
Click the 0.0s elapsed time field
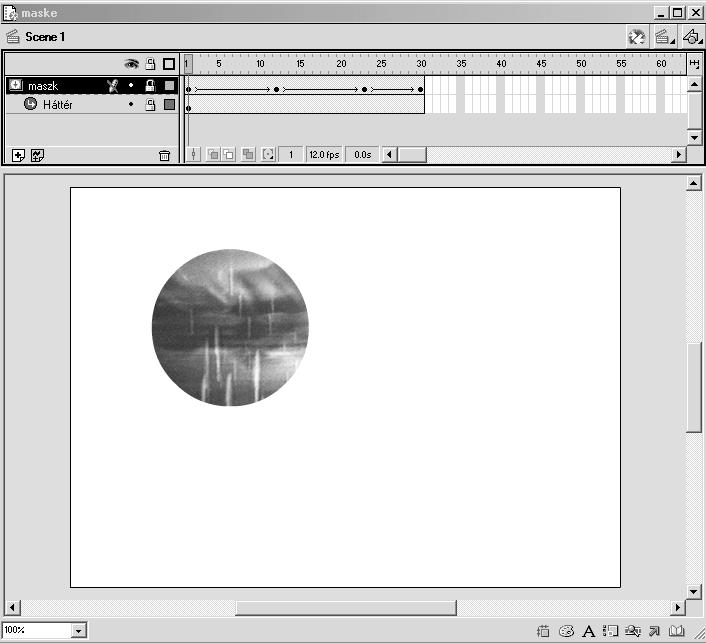click(362, 155)
